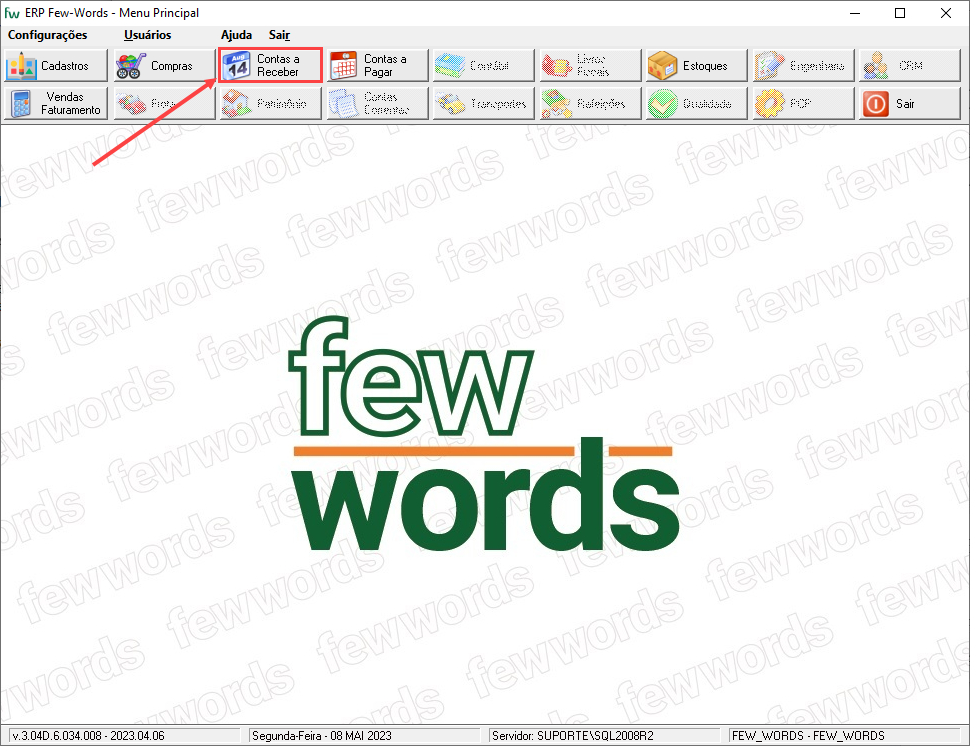Select the Contas Correntes module button
Viewport: 970px width, 746px height.
(377, 103)
